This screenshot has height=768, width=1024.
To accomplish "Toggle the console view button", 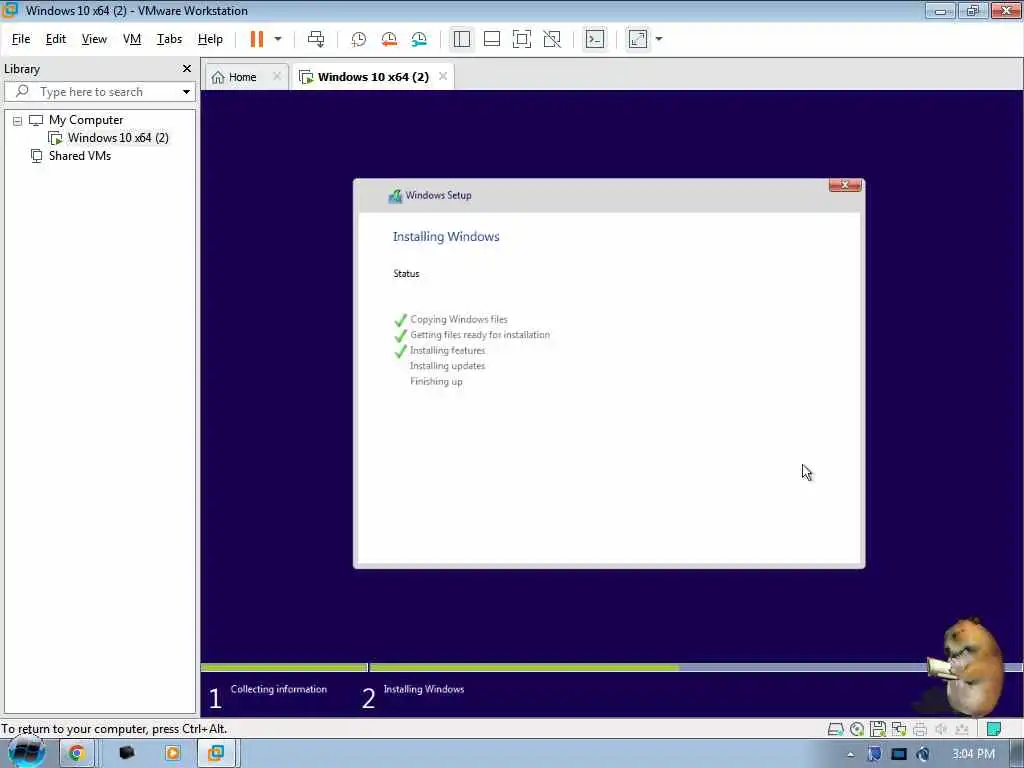I will point(594,39).
